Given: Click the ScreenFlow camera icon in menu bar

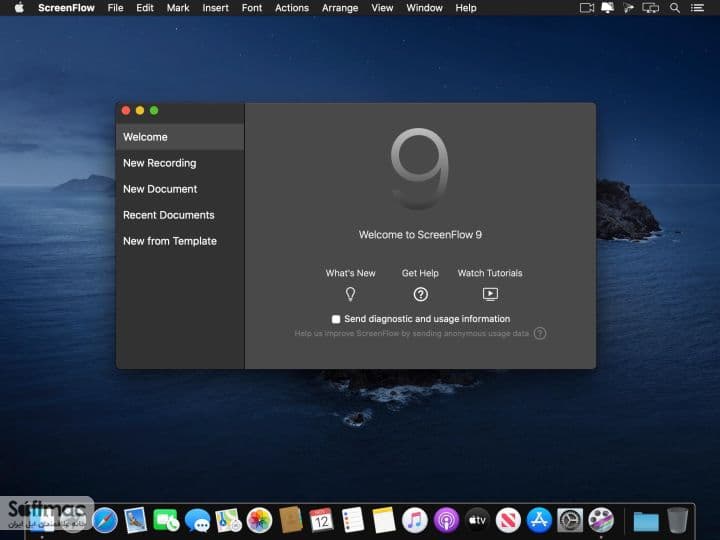Looking at the screenshot, I should (x=586, y=8).
